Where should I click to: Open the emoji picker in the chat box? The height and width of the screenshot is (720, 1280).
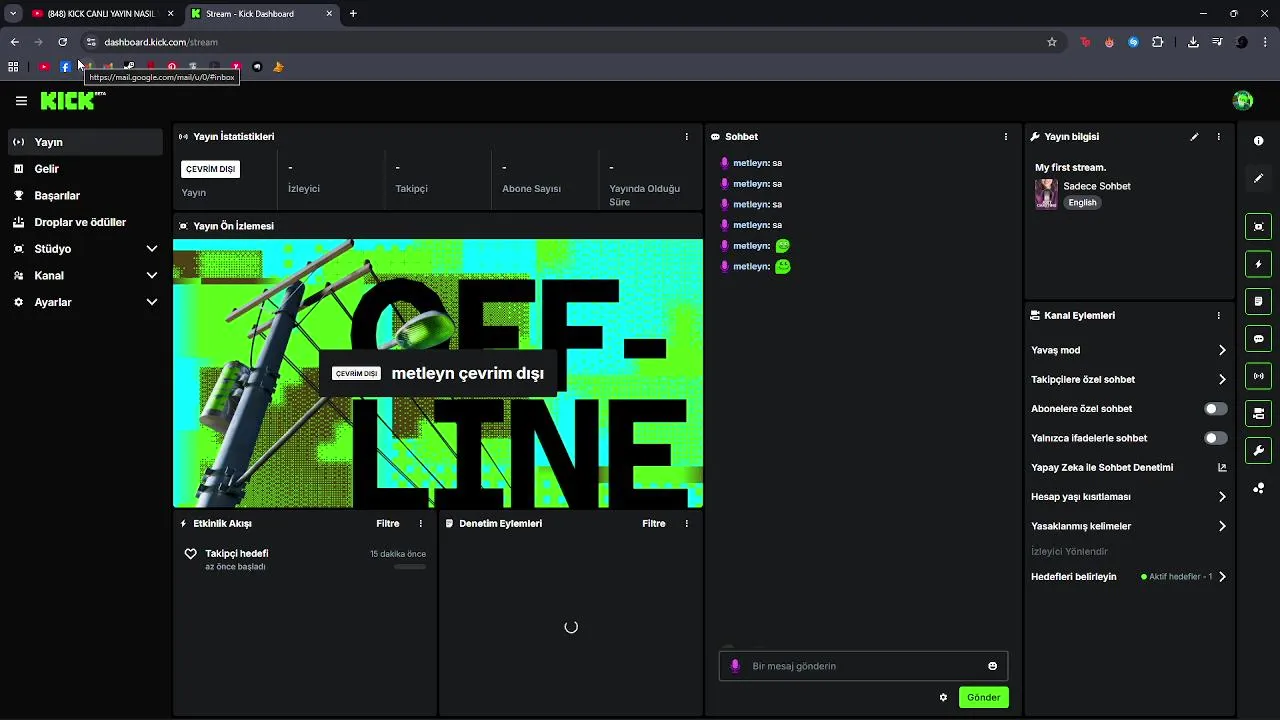992,666
